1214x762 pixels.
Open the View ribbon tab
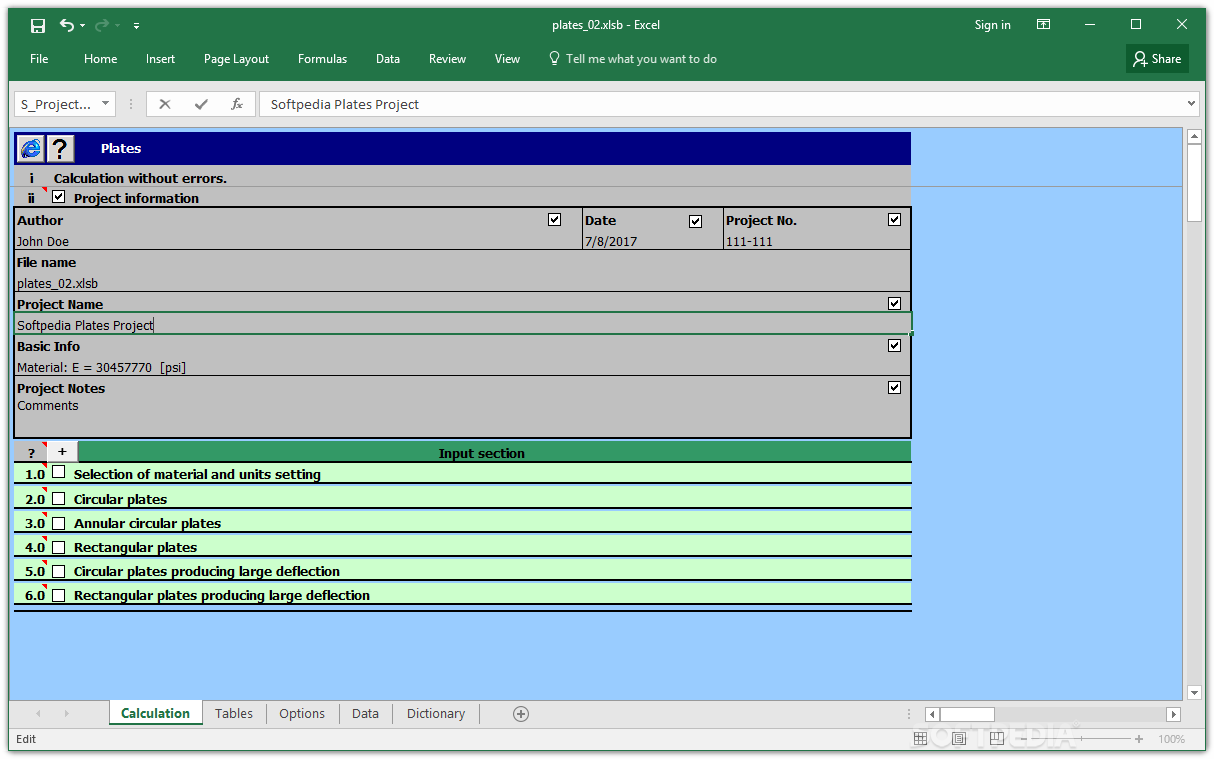(x=507, y=59)
